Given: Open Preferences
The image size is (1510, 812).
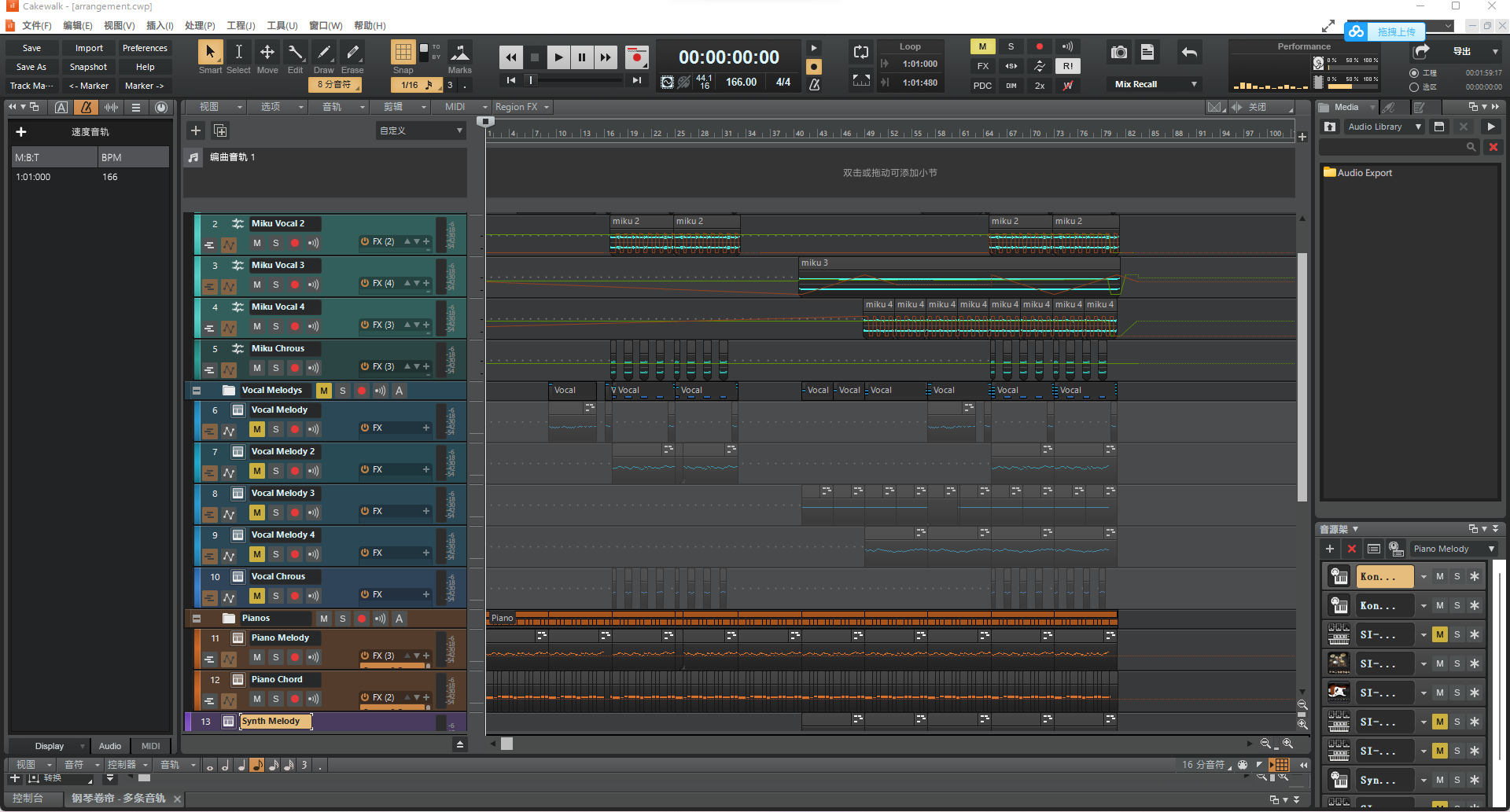Looking at the screenshot, I should [145, 48].
